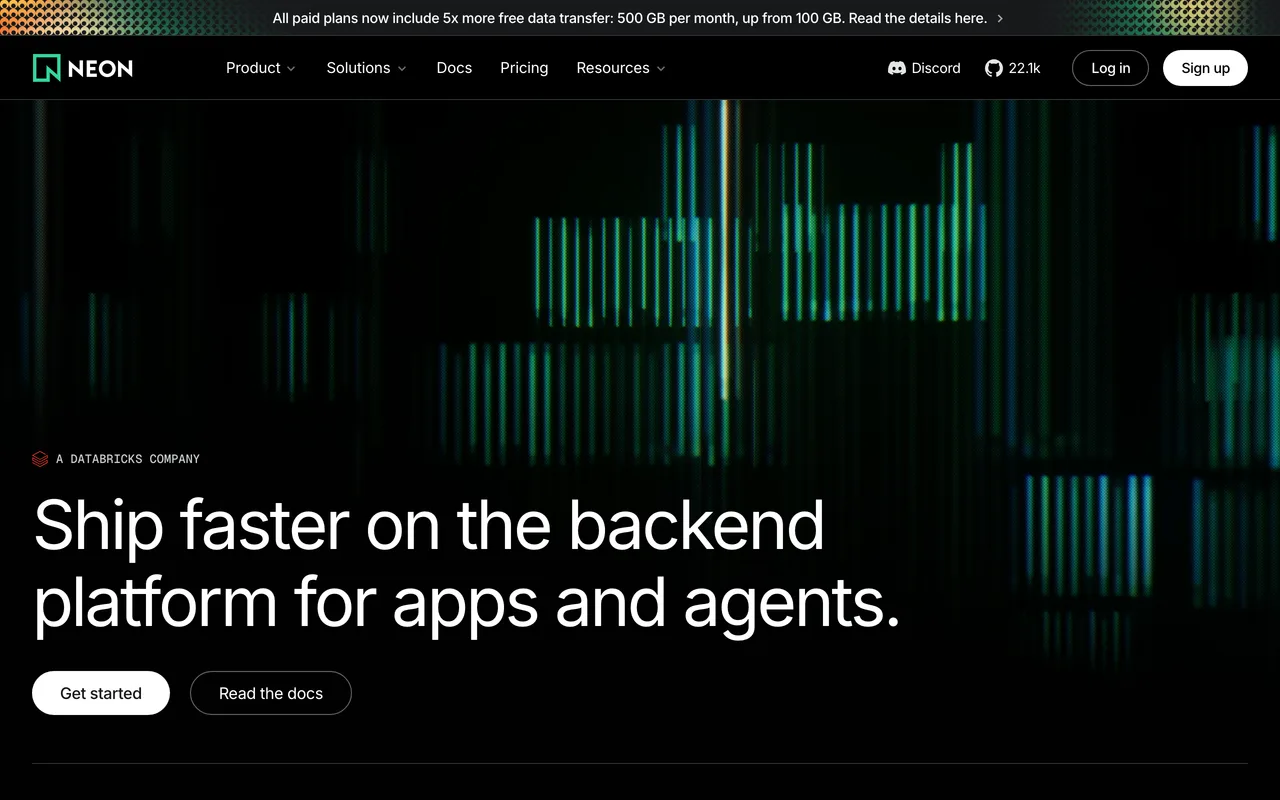Screen dimensions: 1280x800
Task: Expand the Product menu chevron
Action: pyautogui.click(x=291, y=69)
